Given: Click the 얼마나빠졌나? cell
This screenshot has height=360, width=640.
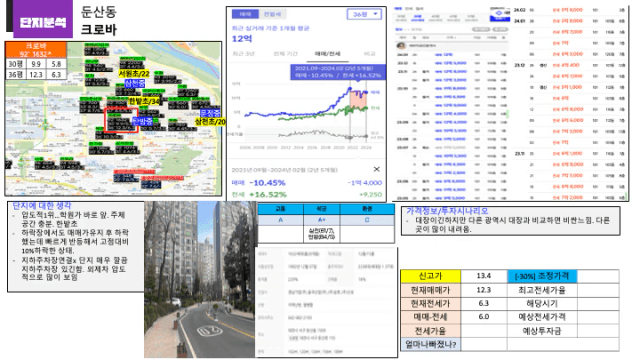Looking at the screenshot, I should pos(431,344).
